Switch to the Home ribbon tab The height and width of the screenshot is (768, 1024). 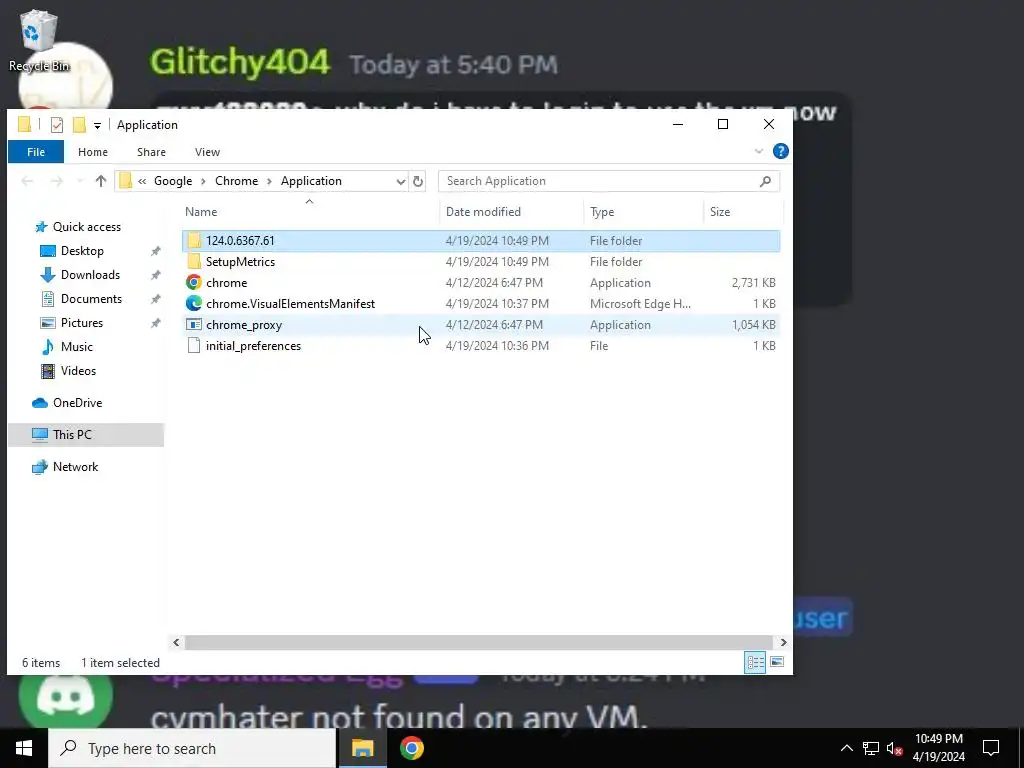click(x=93, y=152)
